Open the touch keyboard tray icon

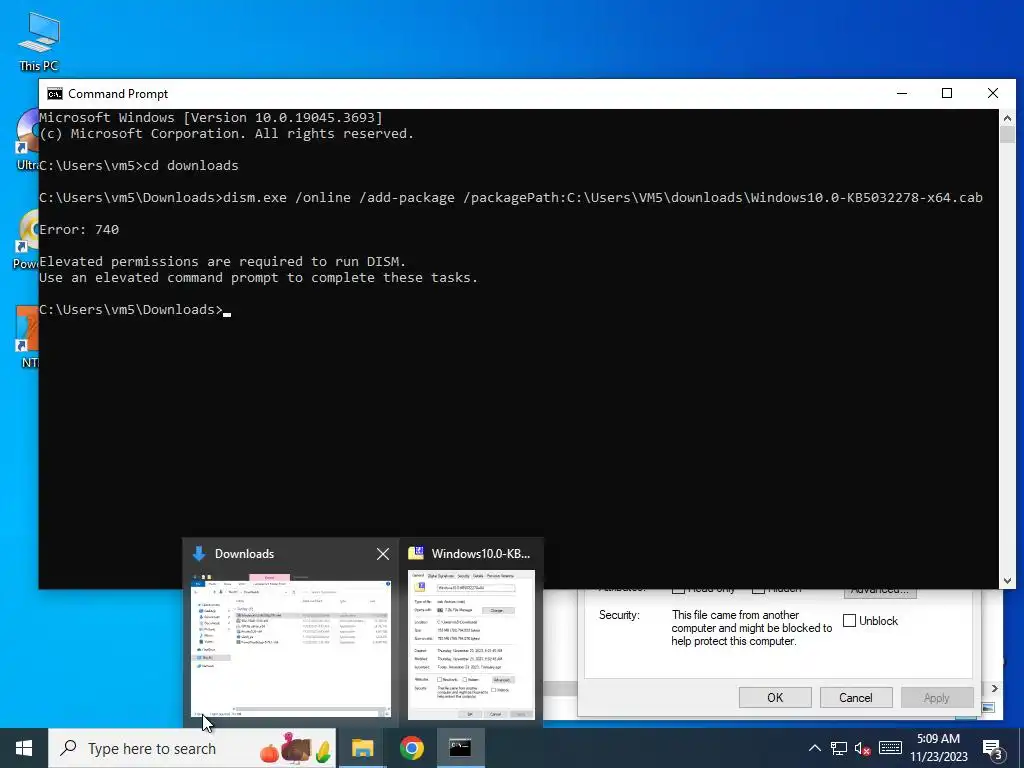coord(890,748)
